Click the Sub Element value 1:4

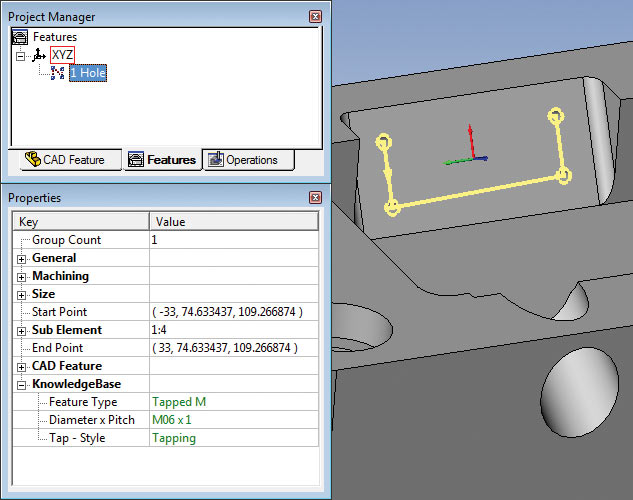pos(159,330)
